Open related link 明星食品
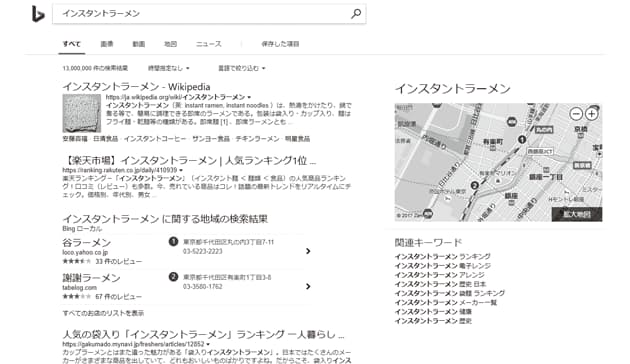The height and width of the screenshot is (364, 630). coord(297,139)
